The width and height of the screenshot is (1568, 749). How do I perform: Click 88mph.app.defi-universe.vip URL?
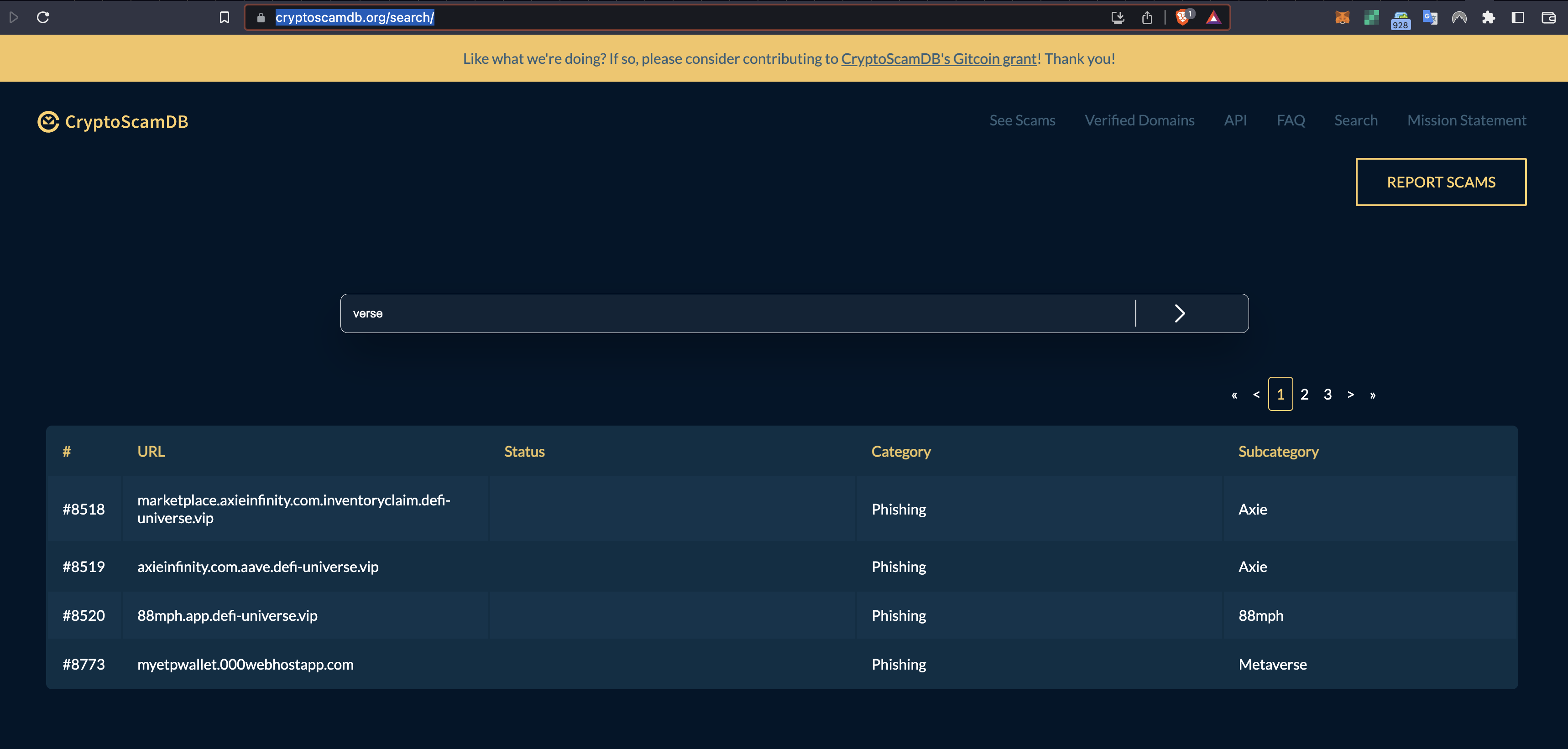pyautogui.click(x=227, y=616)
